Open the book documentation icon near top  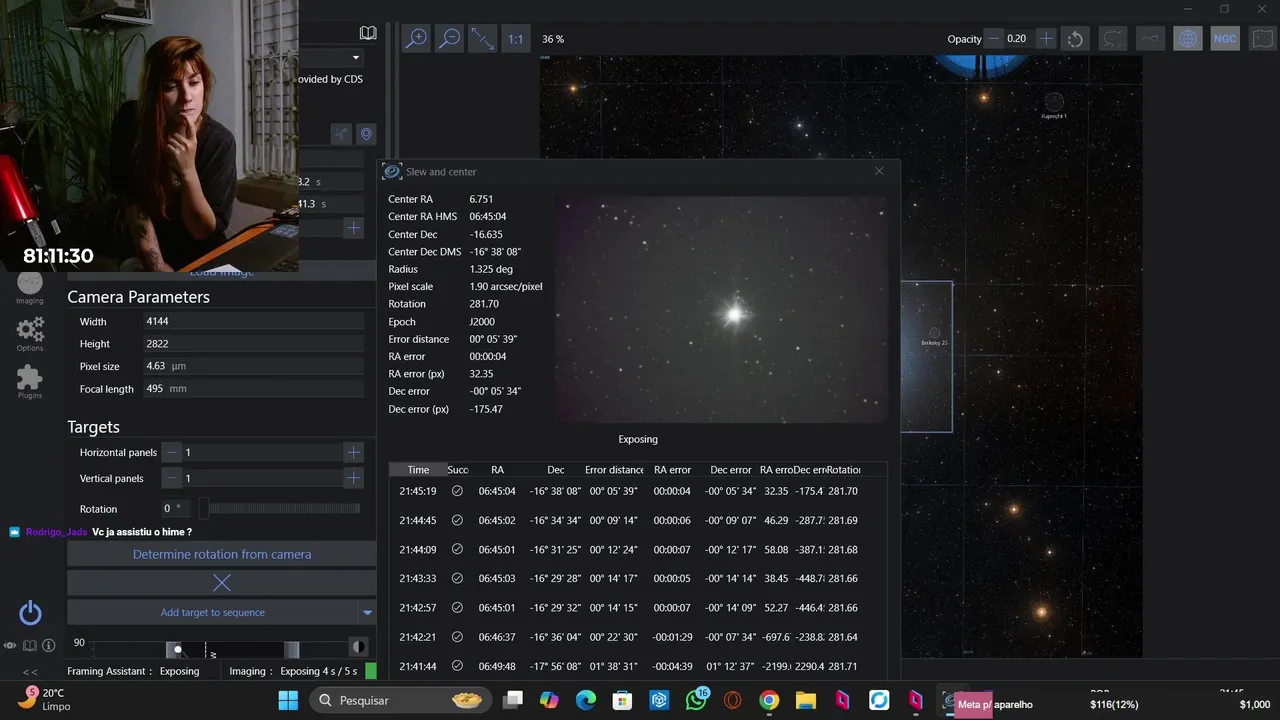[x=368, y=33]
